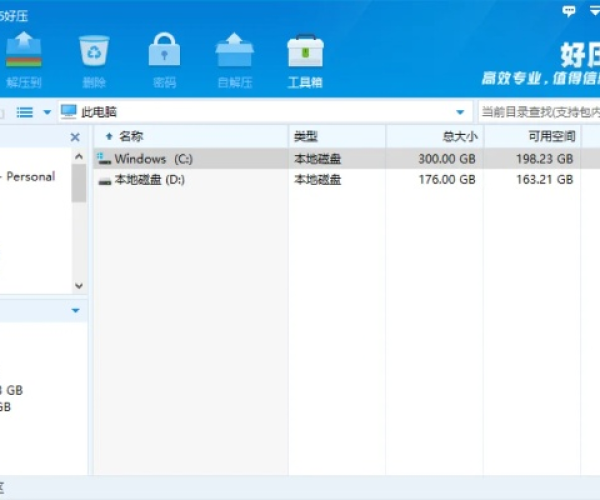Close the left sidebar panel
The width and height of the screenshot is (600, 500).
click(75, 137)
